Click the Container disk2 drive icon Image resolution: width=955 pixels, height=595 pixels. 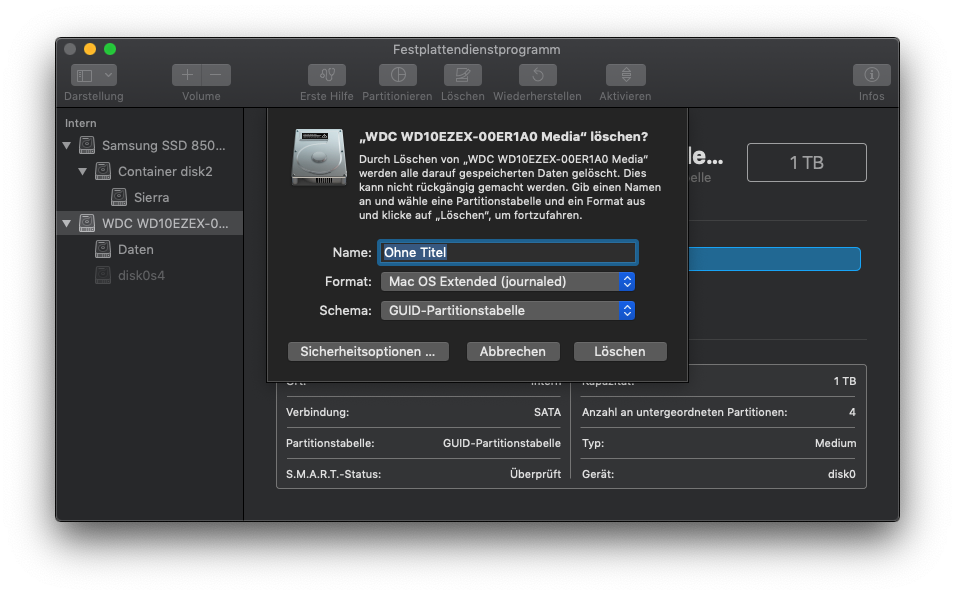click(x=103, y=171)
